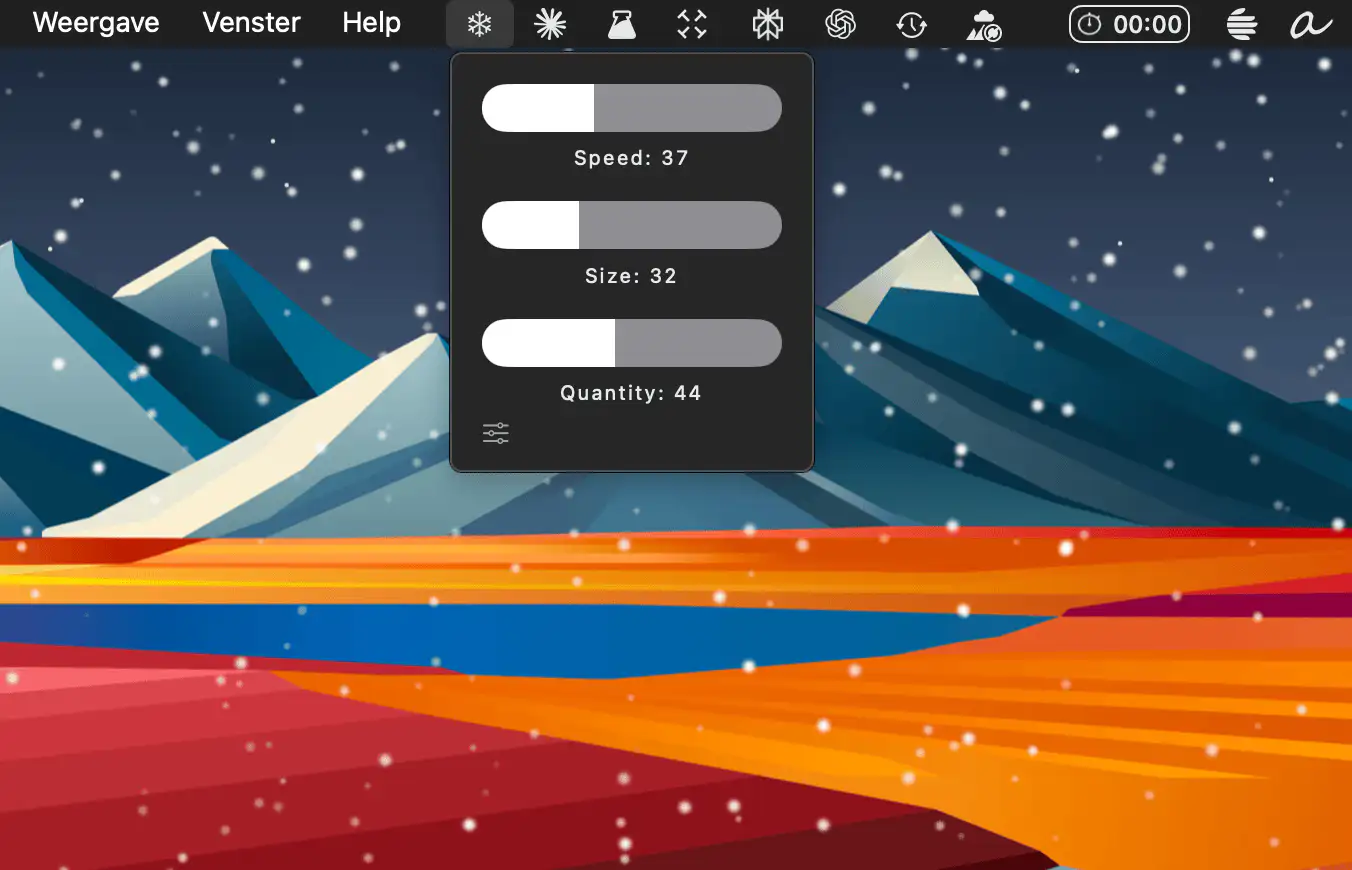Click the clock with circular arrow icon

911,24
